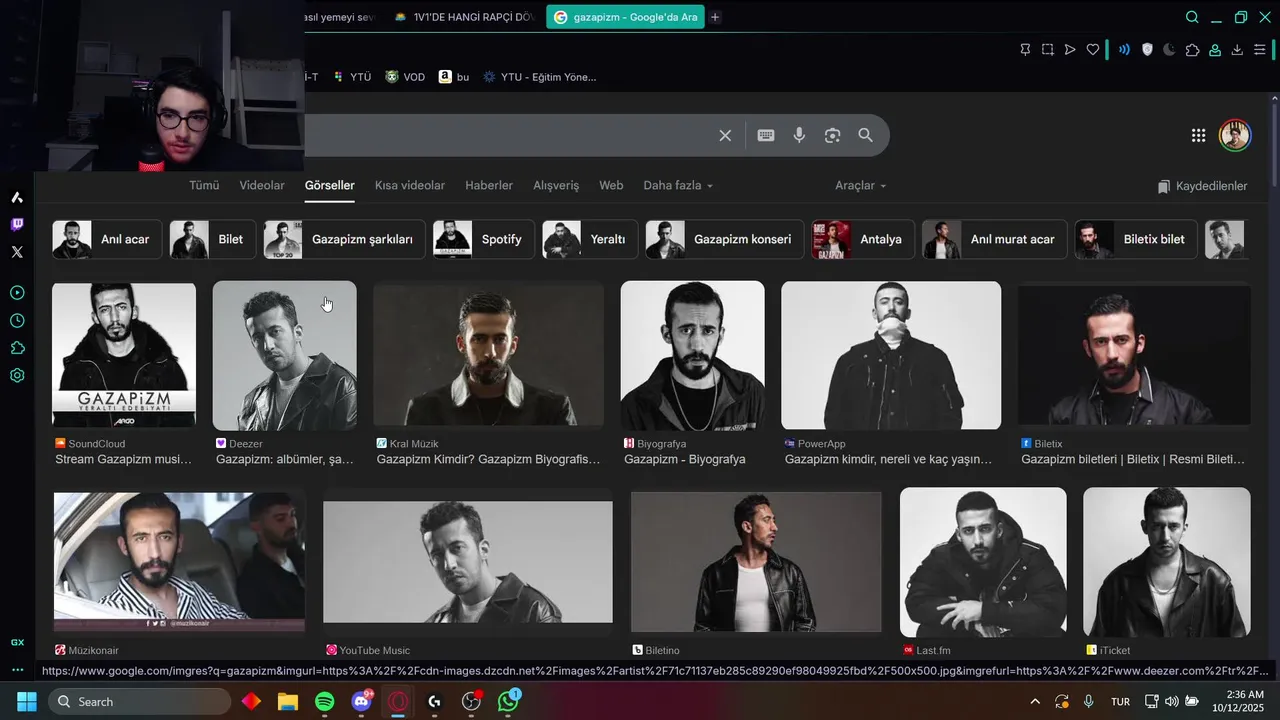Open the Easy Setup sliders icon

point(1260,49)
